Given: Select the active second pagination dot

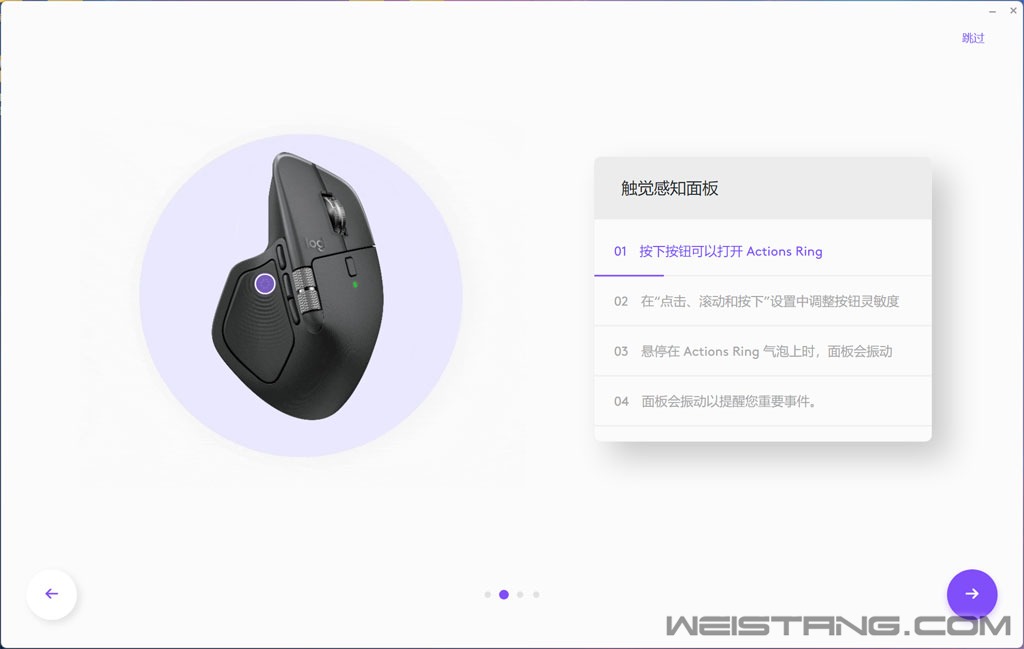Looking at the screenshot, I should [x=504, y=595].
